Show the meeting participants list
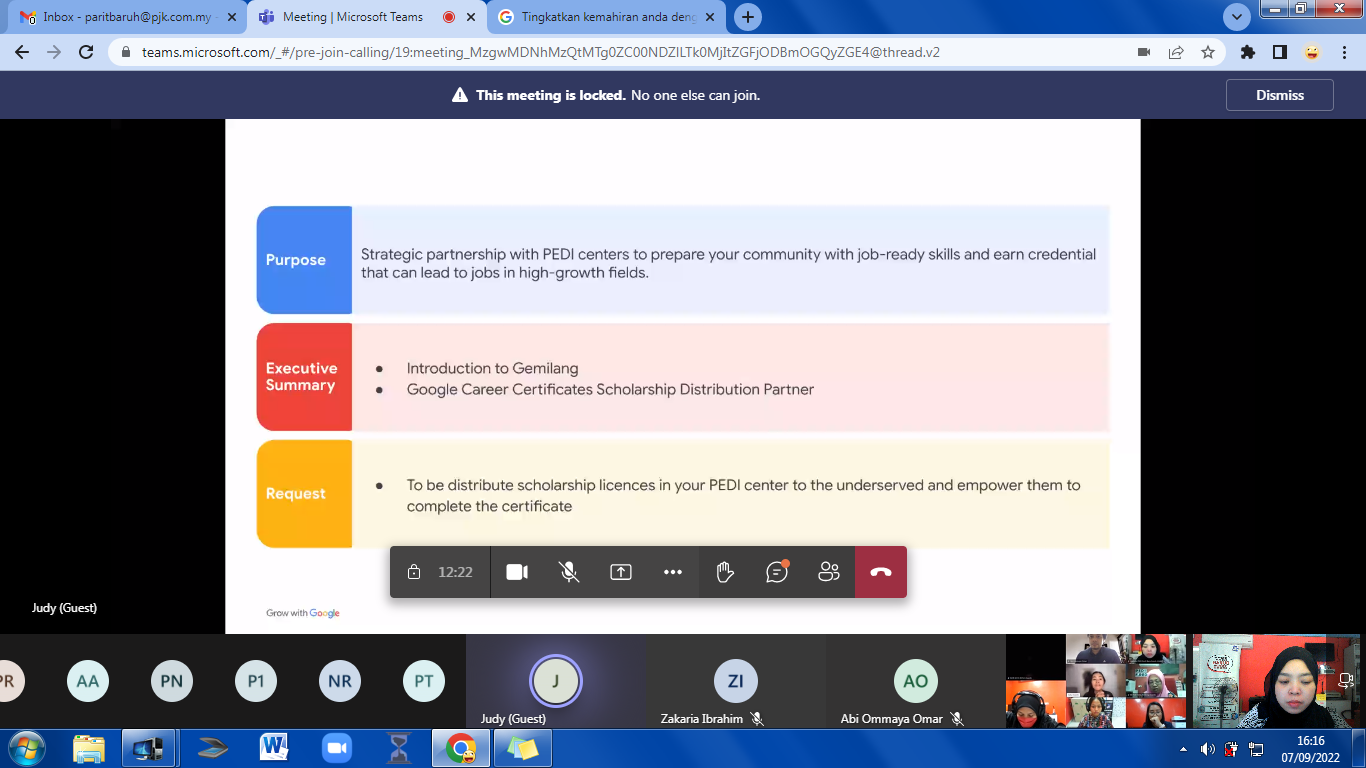Viewport: 1366px width, 768px height. coord(829,572)
